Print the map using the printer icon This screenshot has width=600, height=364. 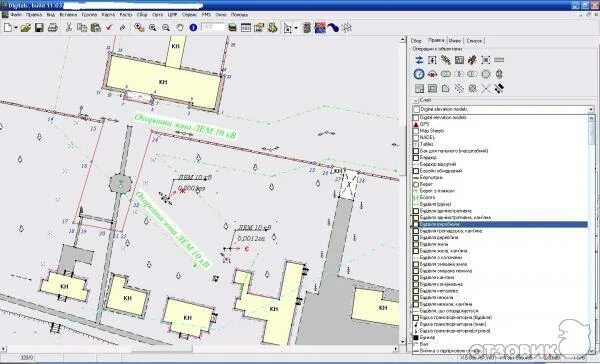52,28
